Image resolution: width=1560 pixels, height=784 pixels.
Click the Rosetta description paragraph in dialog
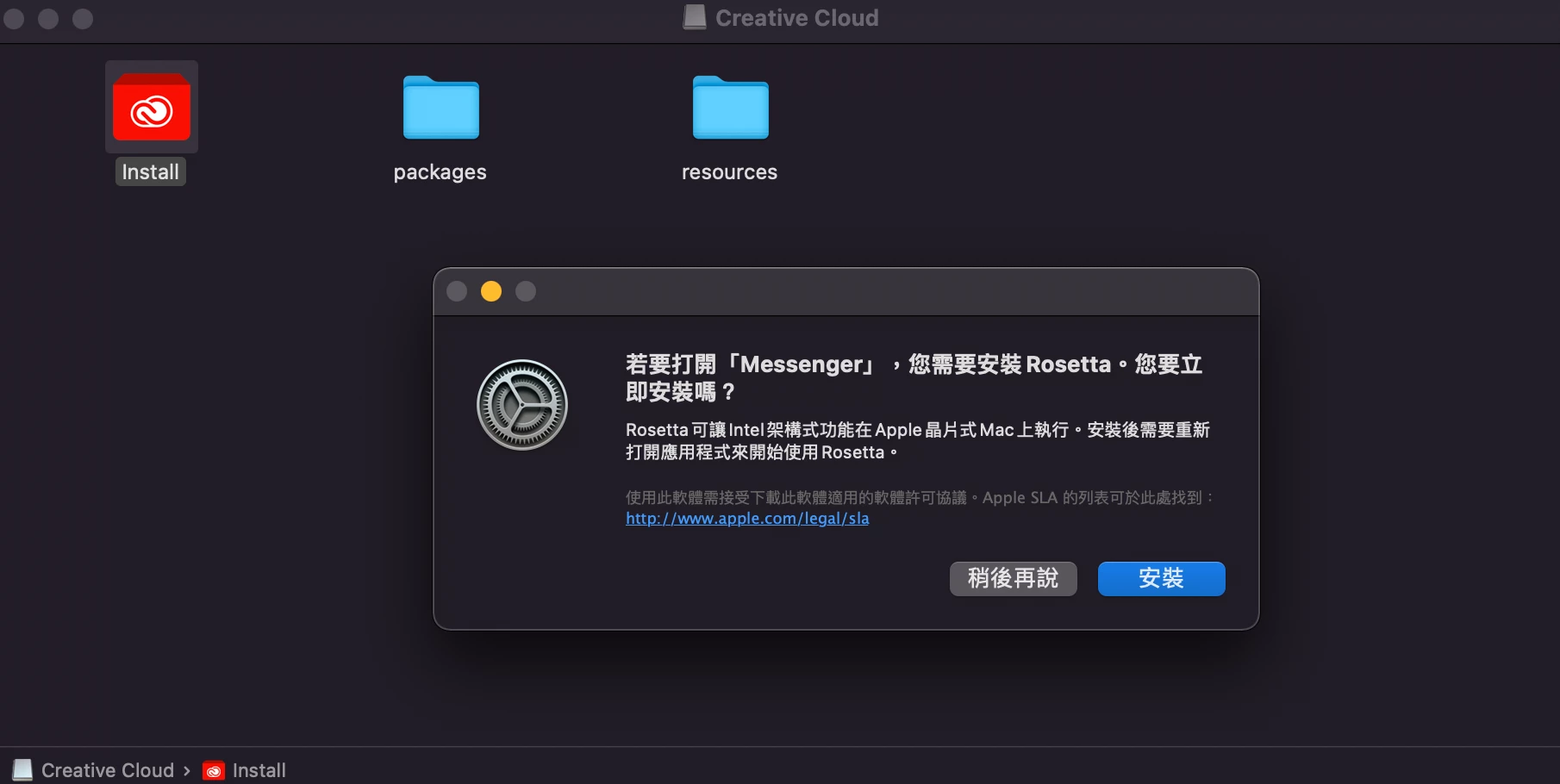[x=918, y=441]
